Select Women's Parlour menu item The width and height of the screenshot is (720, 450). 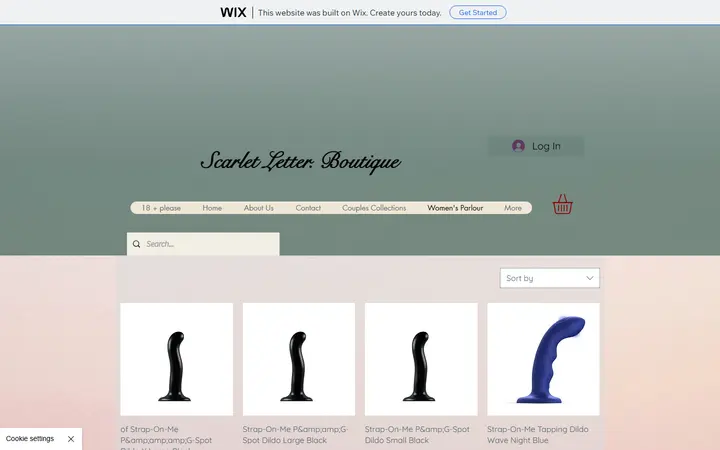point(455,208)
